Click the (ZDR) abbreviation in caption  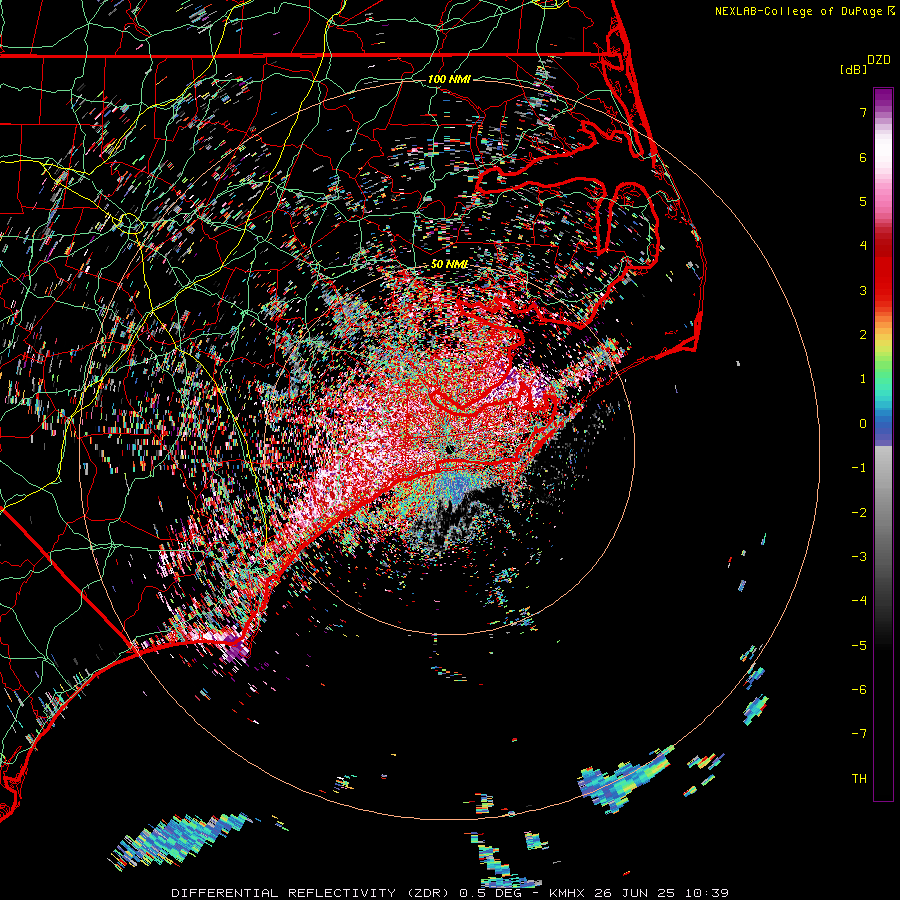tap(426, 893)
